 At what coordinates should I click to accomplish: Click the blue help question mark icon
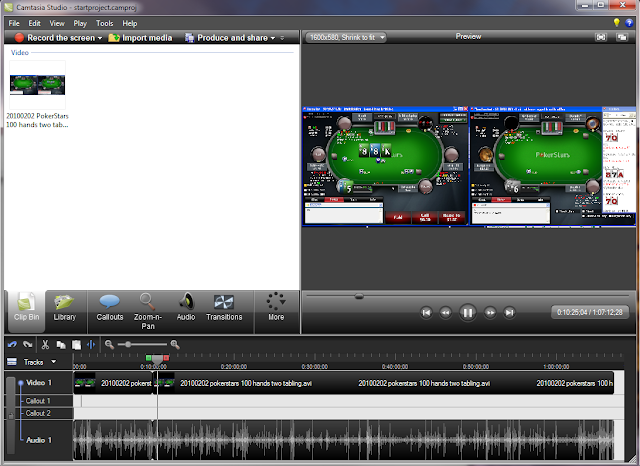pyautogui.click(x=629, y=23)
